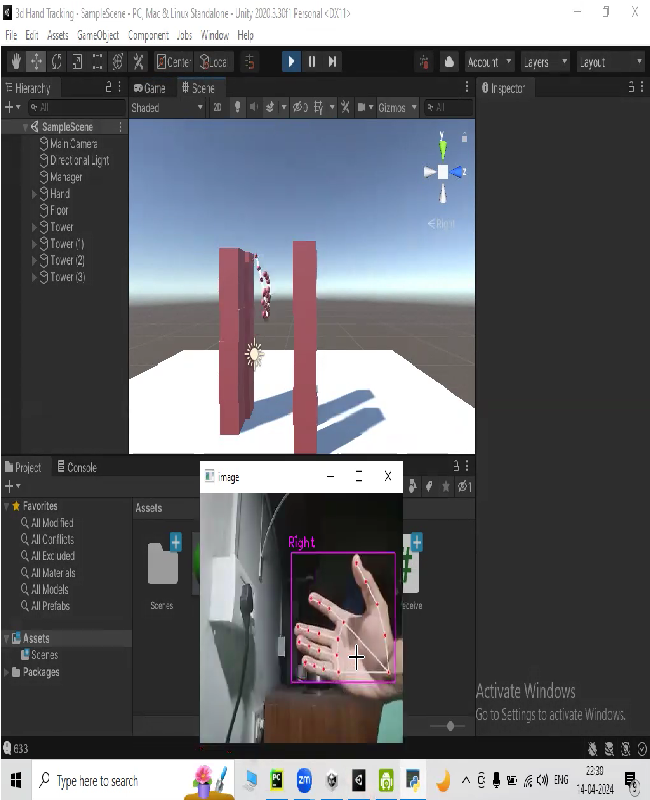Screen dimensions: 650x800
Task: Toggle 2D view in Scene
Action: pyautogui.click(x=217, y=108)
